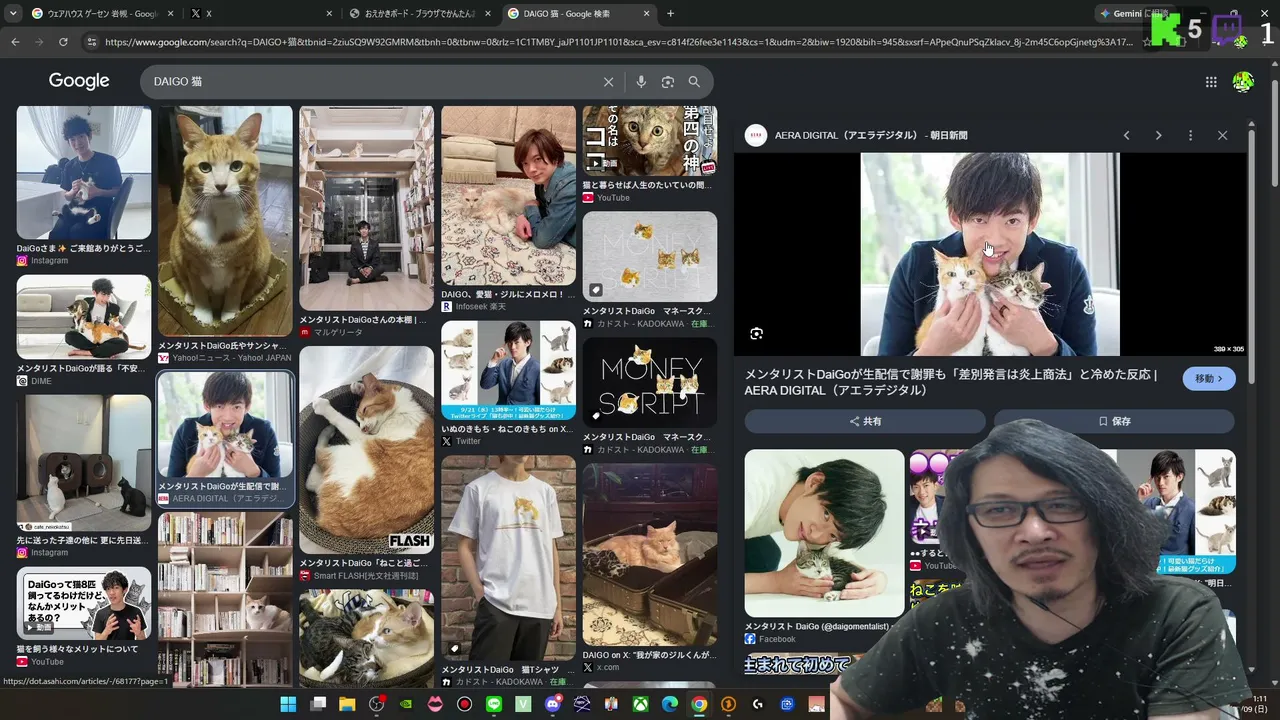Screen dimensions: 1280x720
Task: Reload the current page
Action: 63,42
